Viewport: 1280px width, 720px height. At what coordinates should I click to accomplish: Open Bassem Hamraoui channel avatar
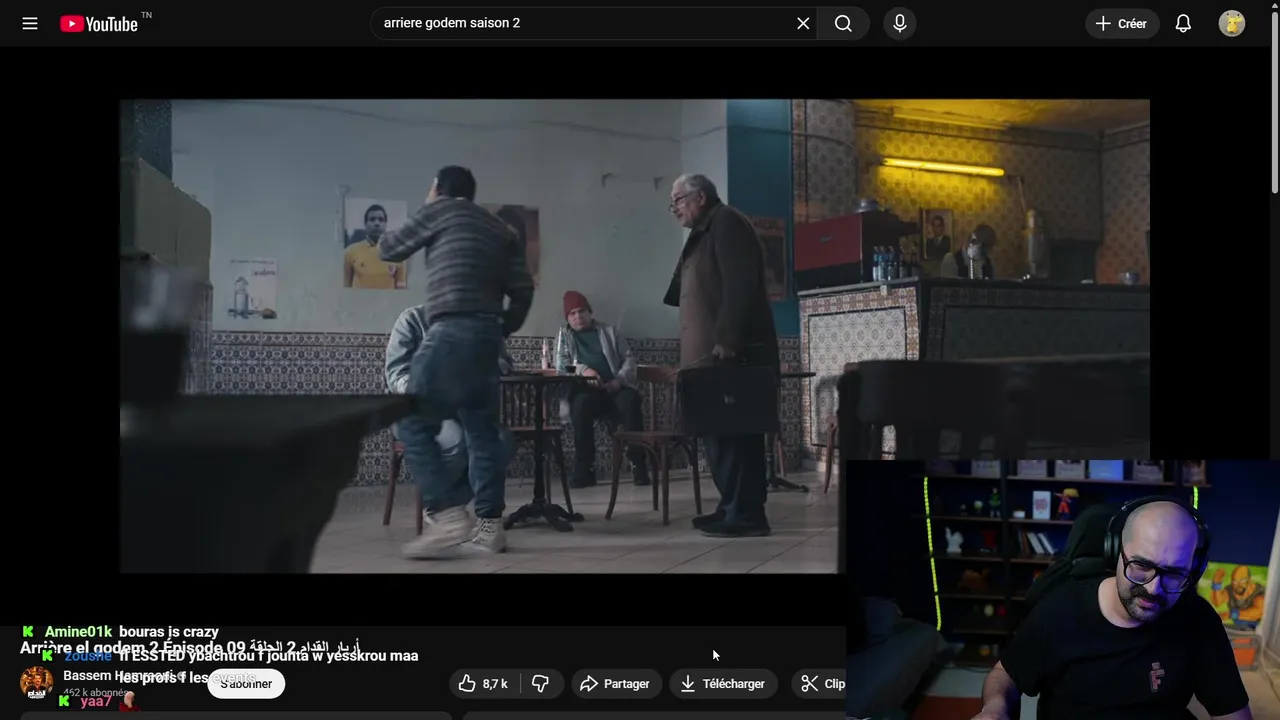pos(37,683)
